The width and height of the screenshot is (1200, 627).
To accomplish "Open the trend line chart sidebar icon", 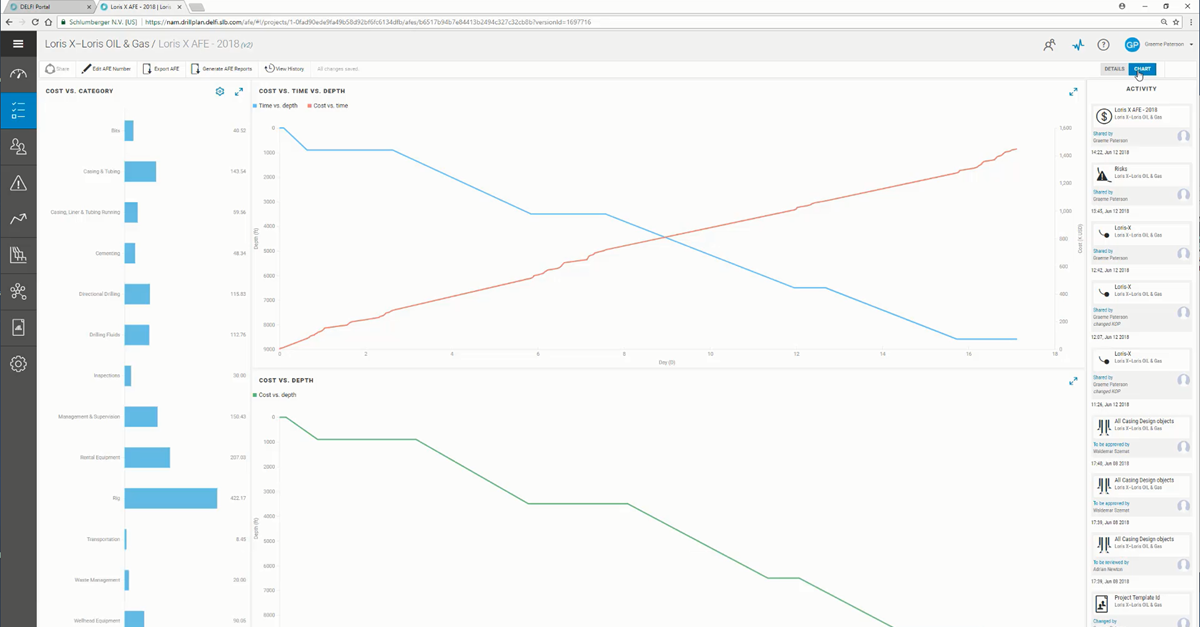I will (x=18, y=219).
